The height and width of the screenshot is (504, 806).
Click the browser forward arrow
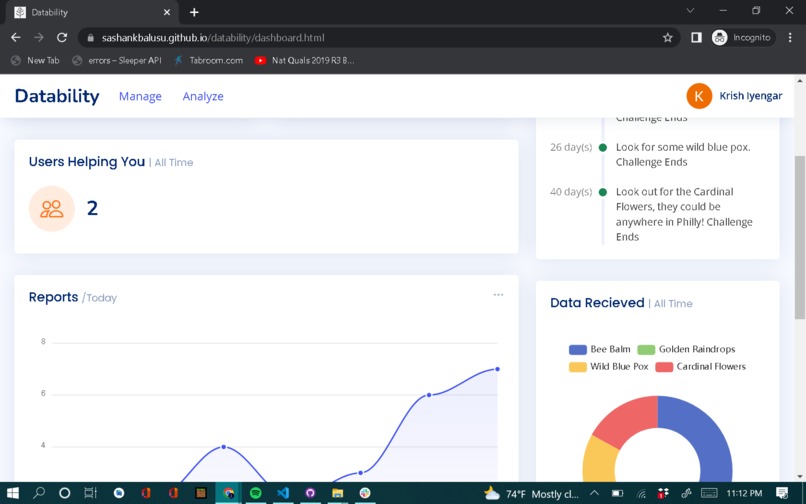(x=39, y=38)
